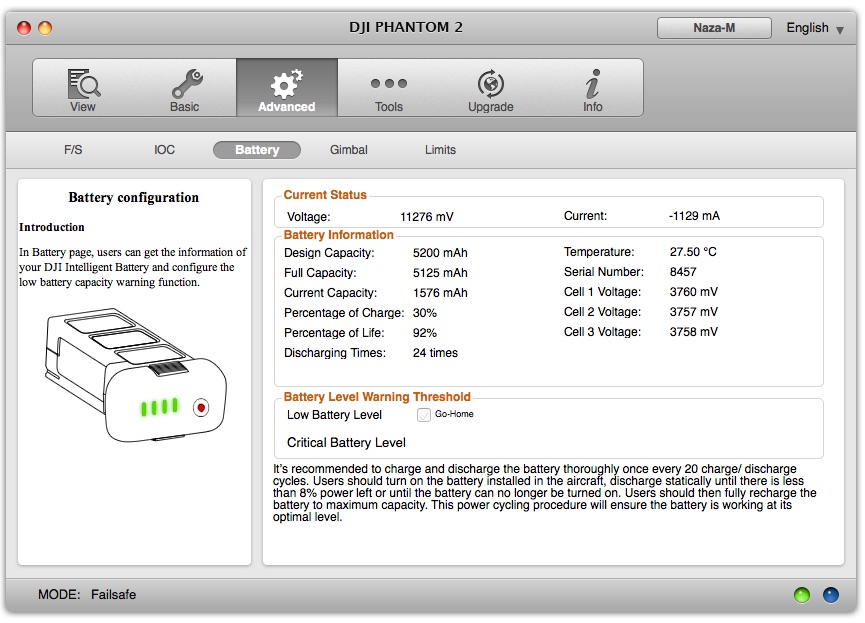Click the Introduction subheading
Screen dimensions: 865x623
pyautogui.click(x=52, y=227)
